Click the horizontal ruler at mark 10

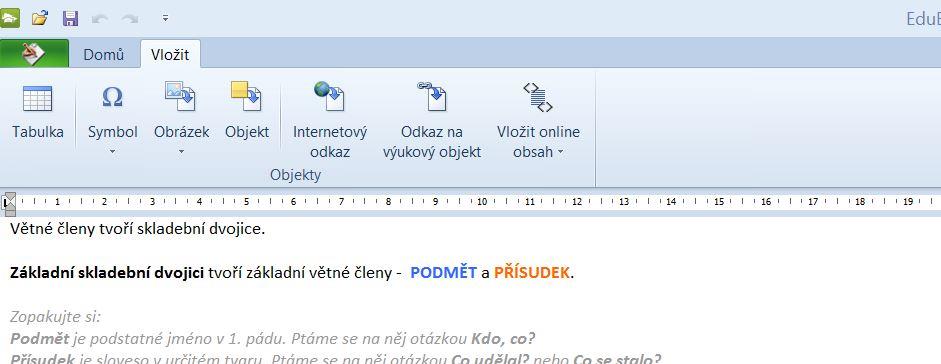coord(482,202)
